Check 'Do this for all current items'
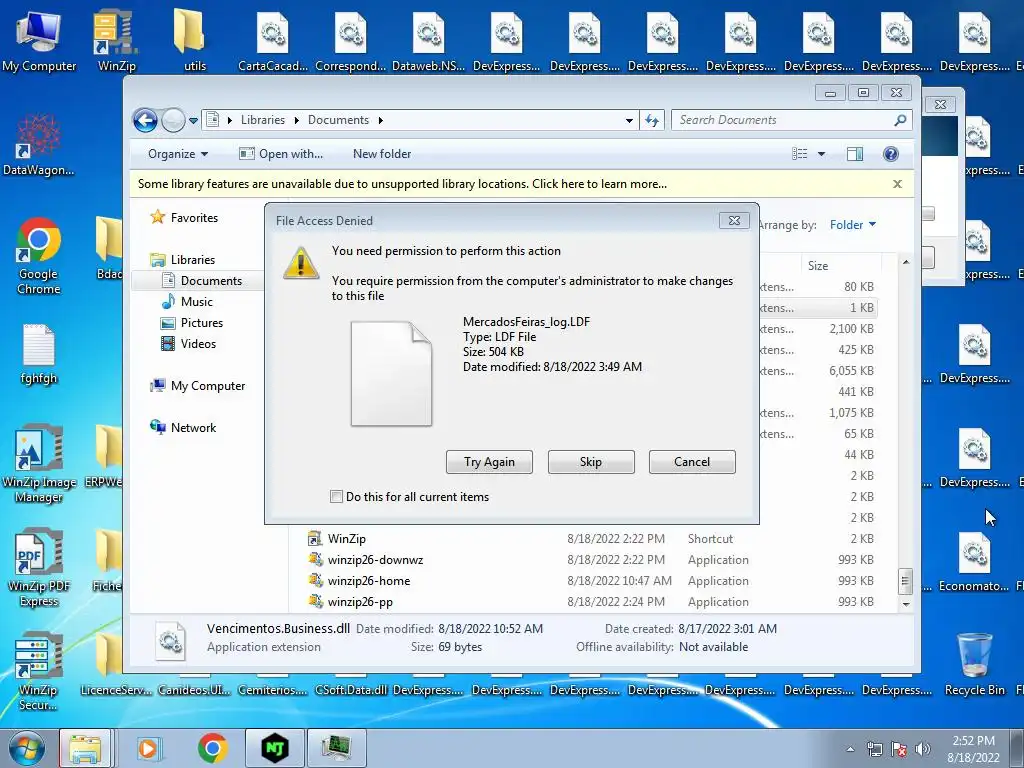Screen dimensions: 1024x768 tap(336, 496)
